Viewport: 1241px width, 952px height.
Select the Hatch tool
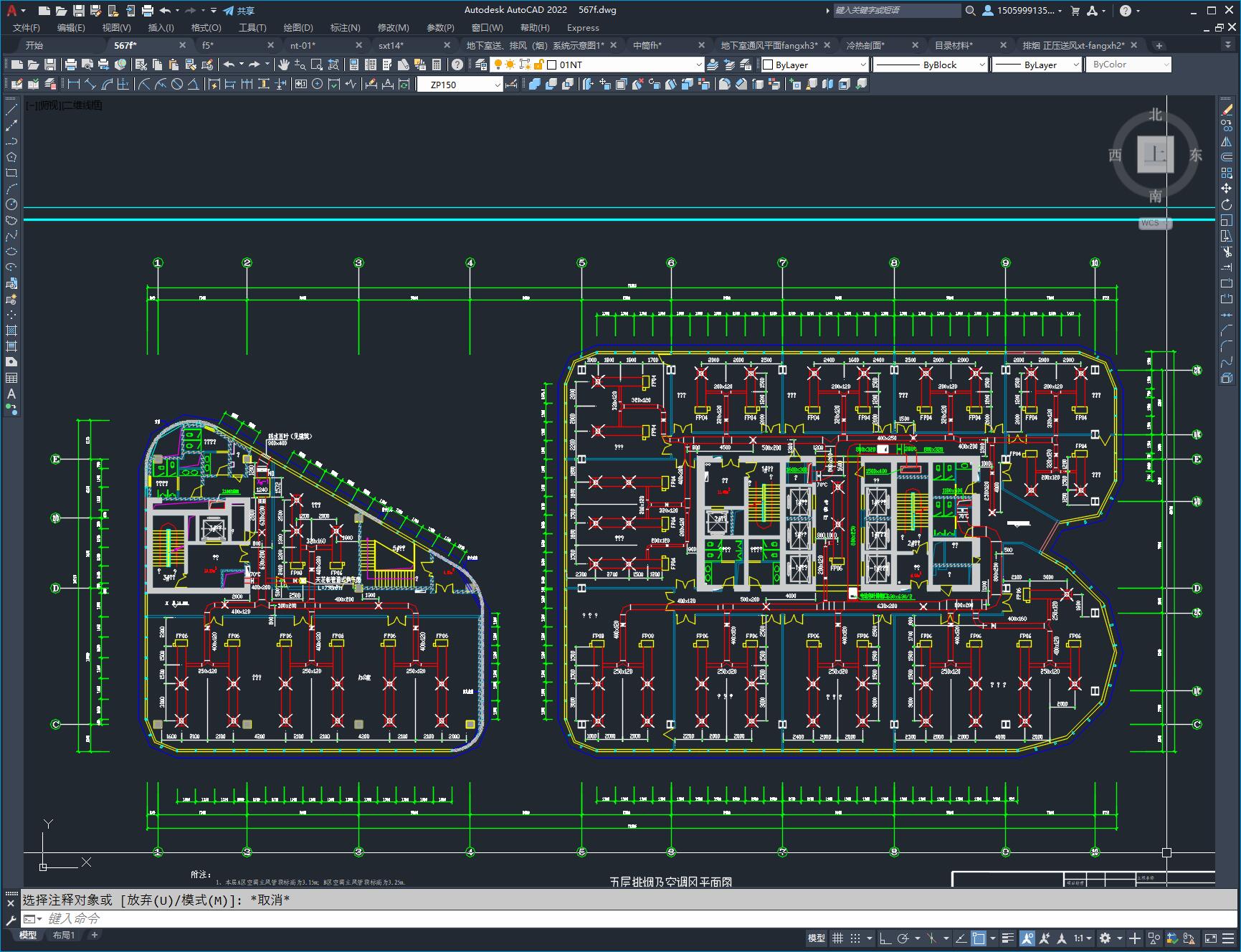(x=11, y=330)
